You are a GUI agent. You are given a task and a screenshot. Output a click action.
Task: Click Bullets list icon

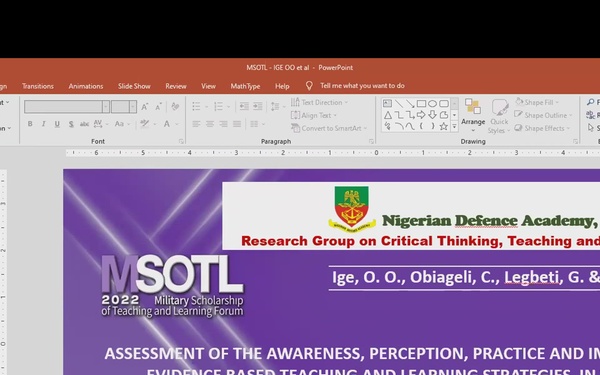[196, 106]
